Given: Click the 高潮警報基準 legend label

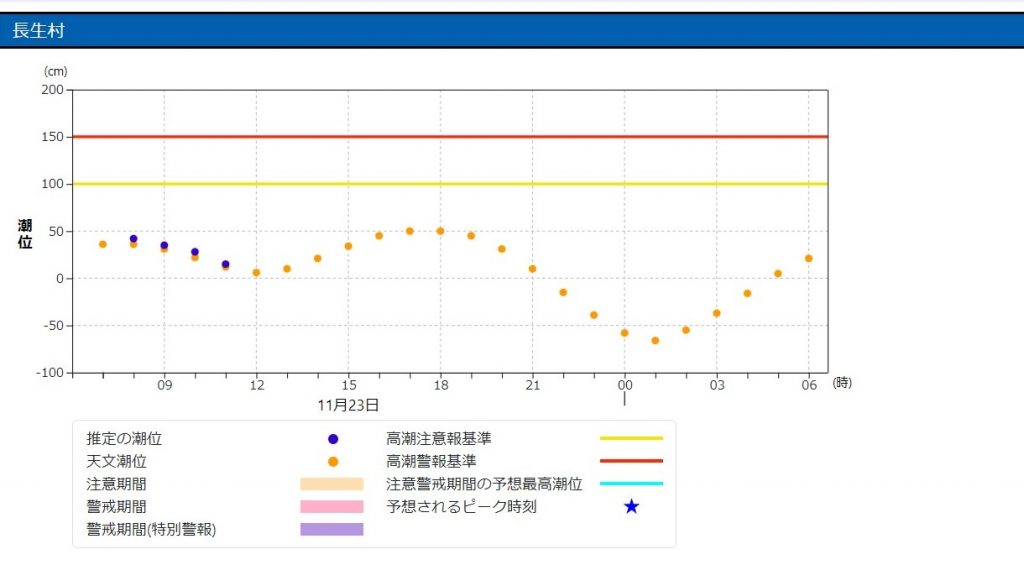Looking at the screenshot, I should 431,462.
